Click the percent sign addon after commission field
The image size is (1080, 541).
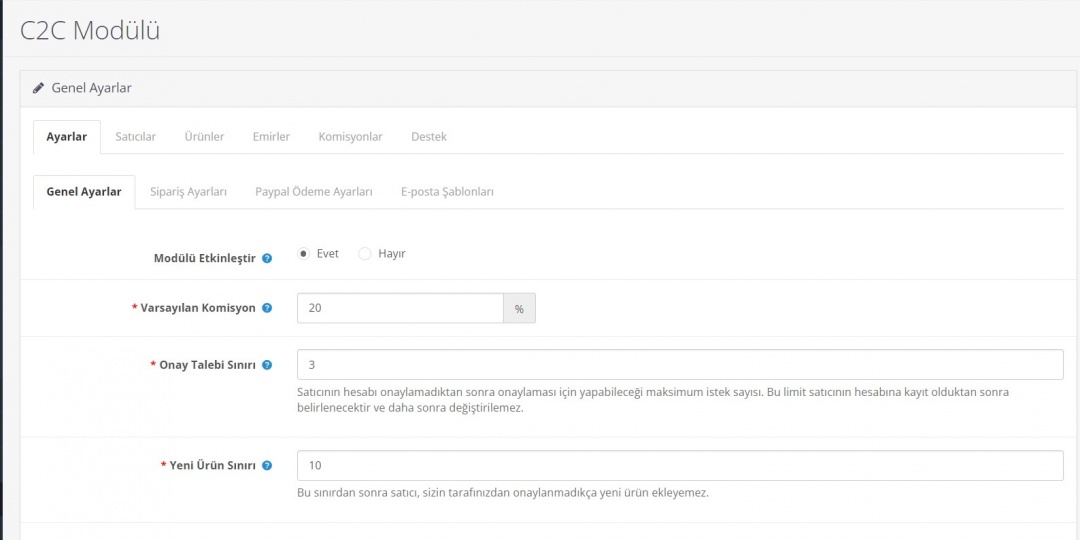[519, 309]
